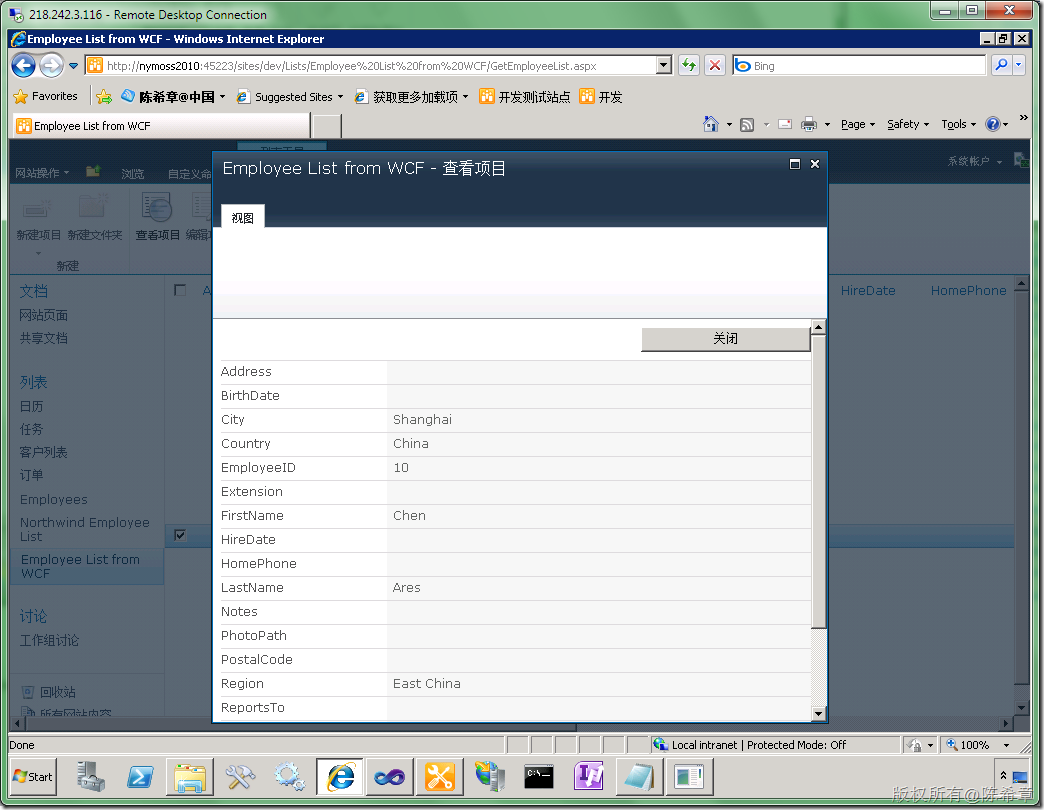The height and width of the screenshot is (810, 1044).
Task: Click the dialog vertical scrollbar thumb
Action: point(818,481)
